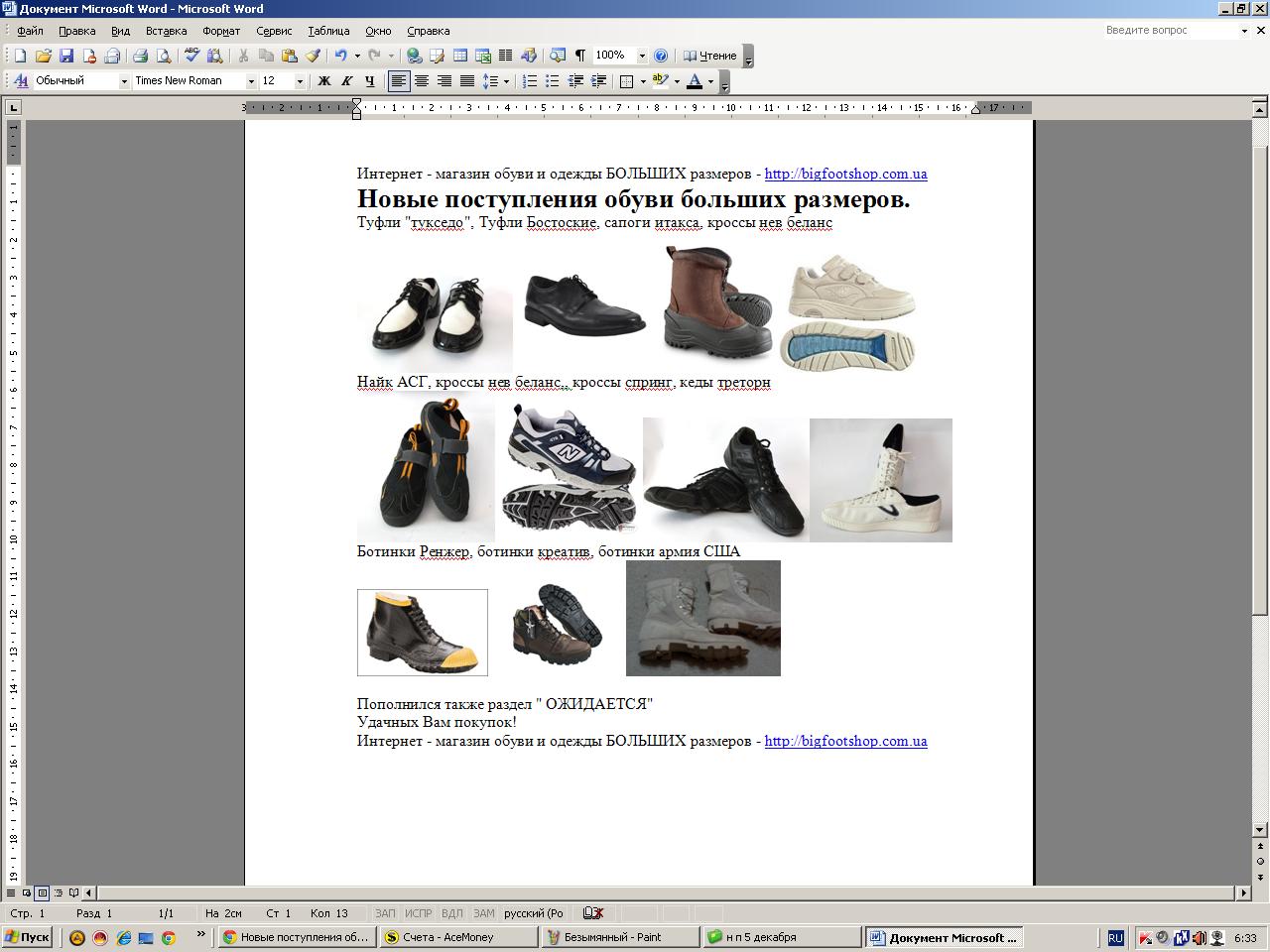Open the Пуск start menu
This screenshot has height=952, width=1270.
coord(27,937)
